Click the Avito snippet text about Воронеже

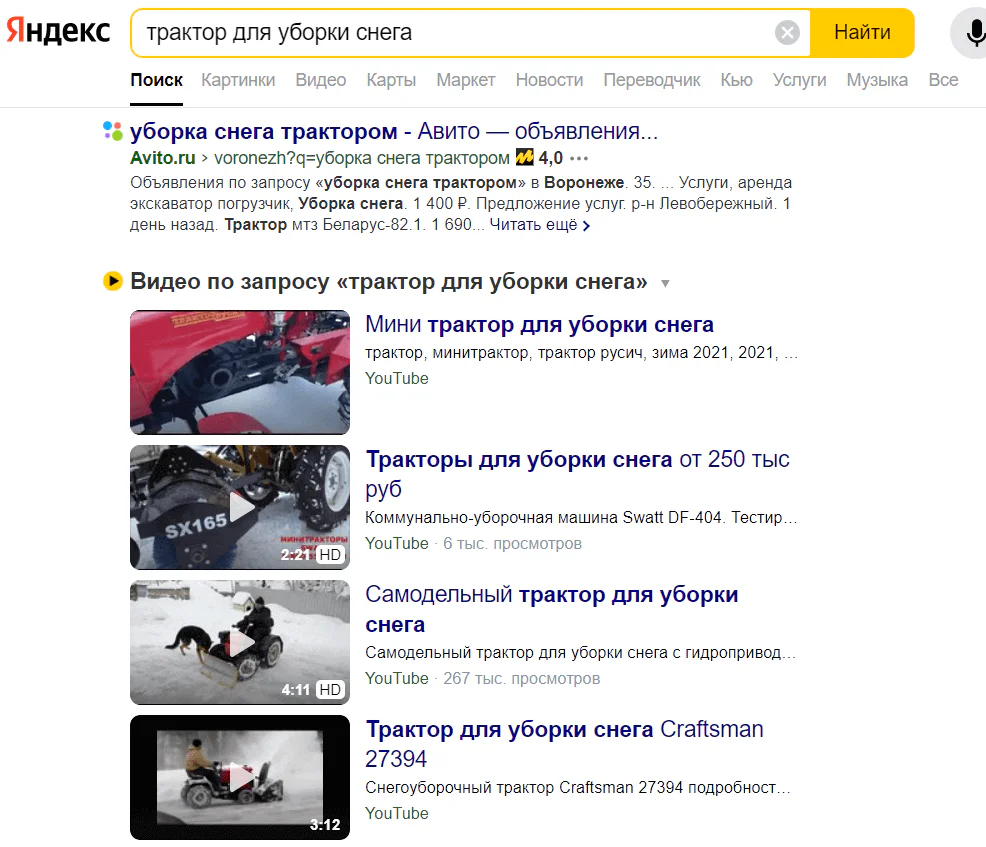461,203
